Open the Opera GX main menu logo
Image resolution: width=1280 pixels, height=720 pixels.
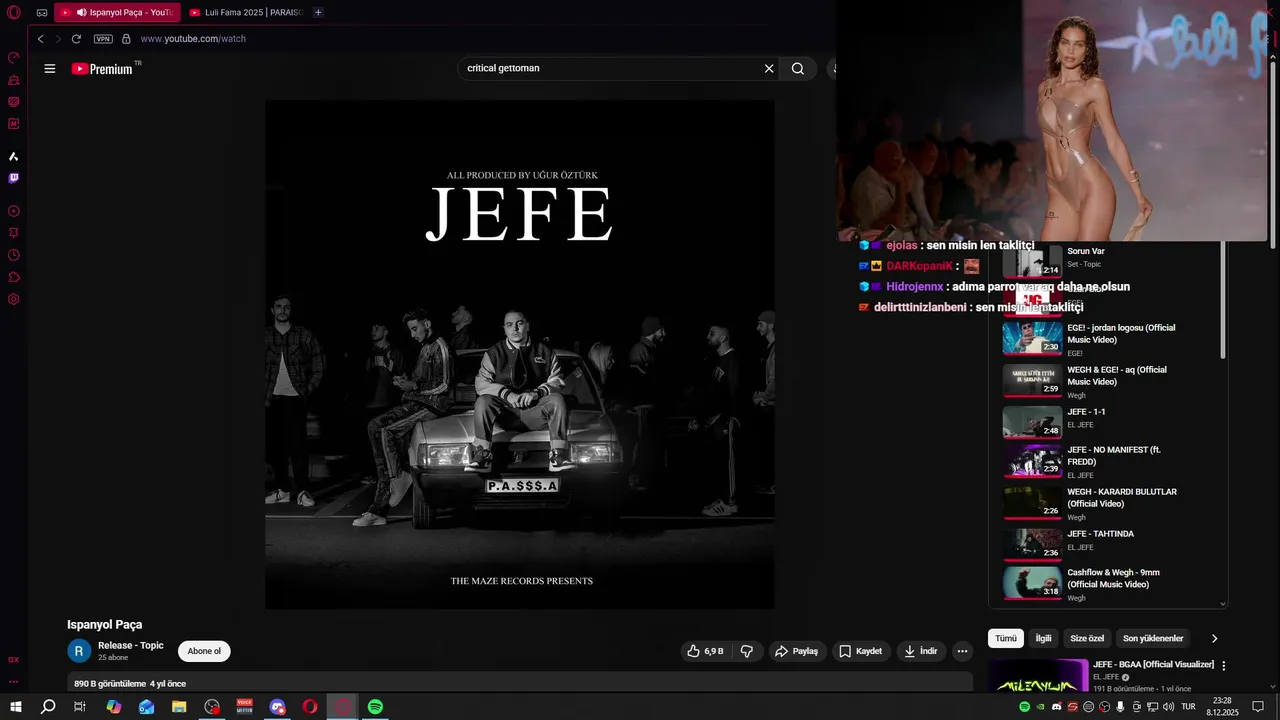[x=14, y=12]
